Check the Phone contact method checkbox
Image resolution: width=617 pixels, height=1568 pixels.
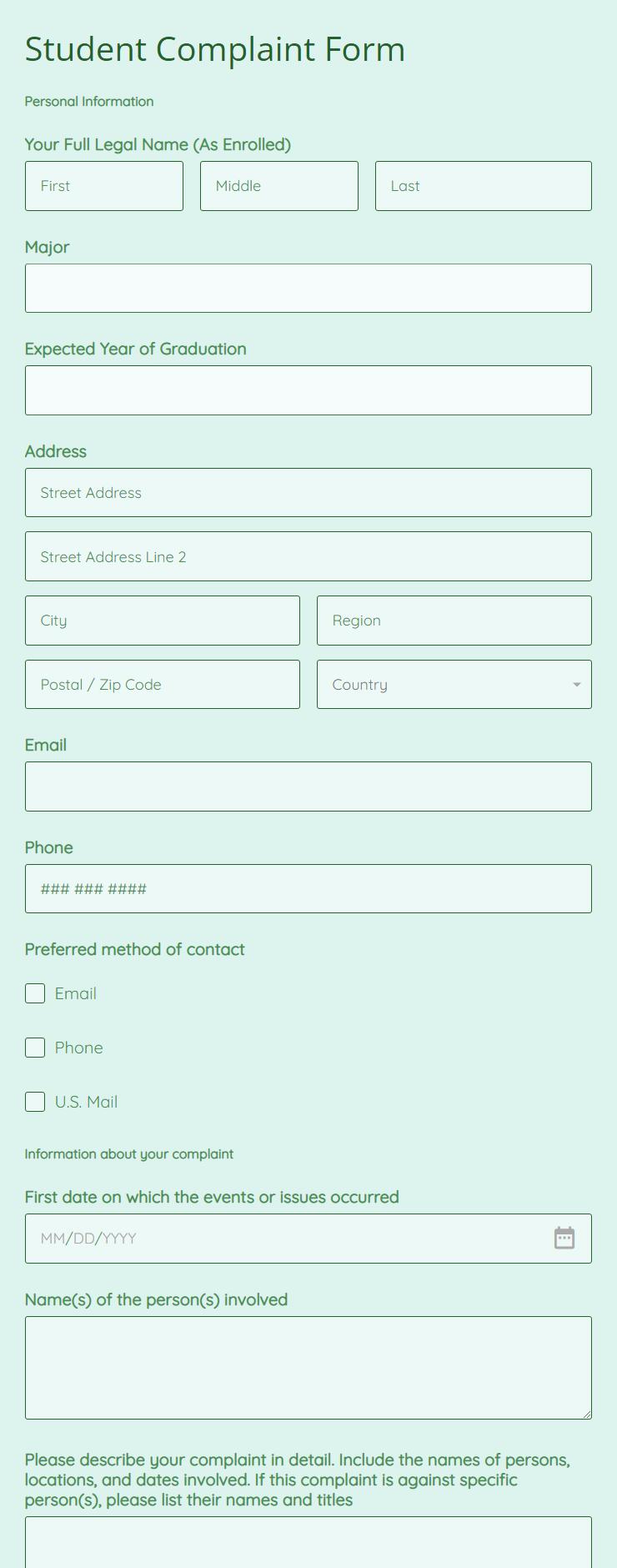tap(35, 1048)
